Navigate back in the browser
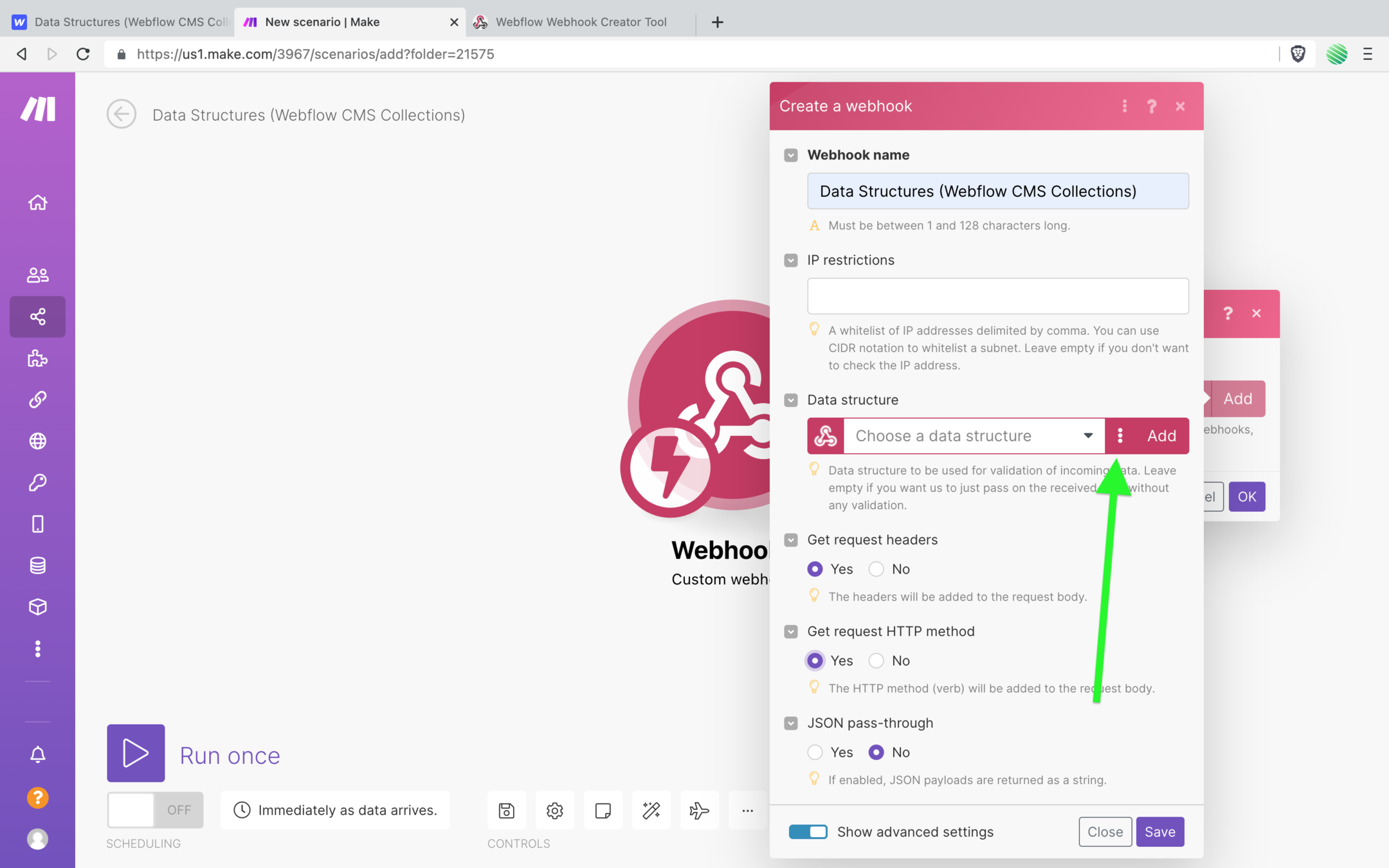 tap(22, 54)
